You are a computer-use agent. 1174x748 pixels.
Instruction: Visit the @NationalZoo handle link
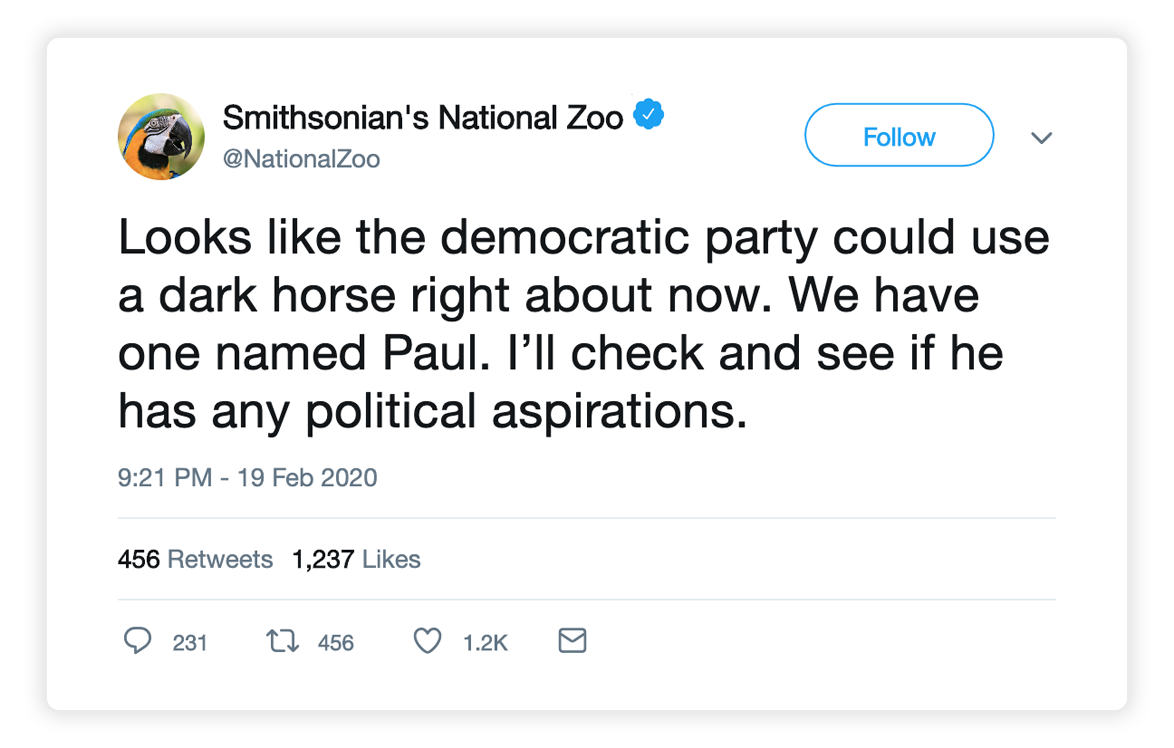[x=301, y=159]
